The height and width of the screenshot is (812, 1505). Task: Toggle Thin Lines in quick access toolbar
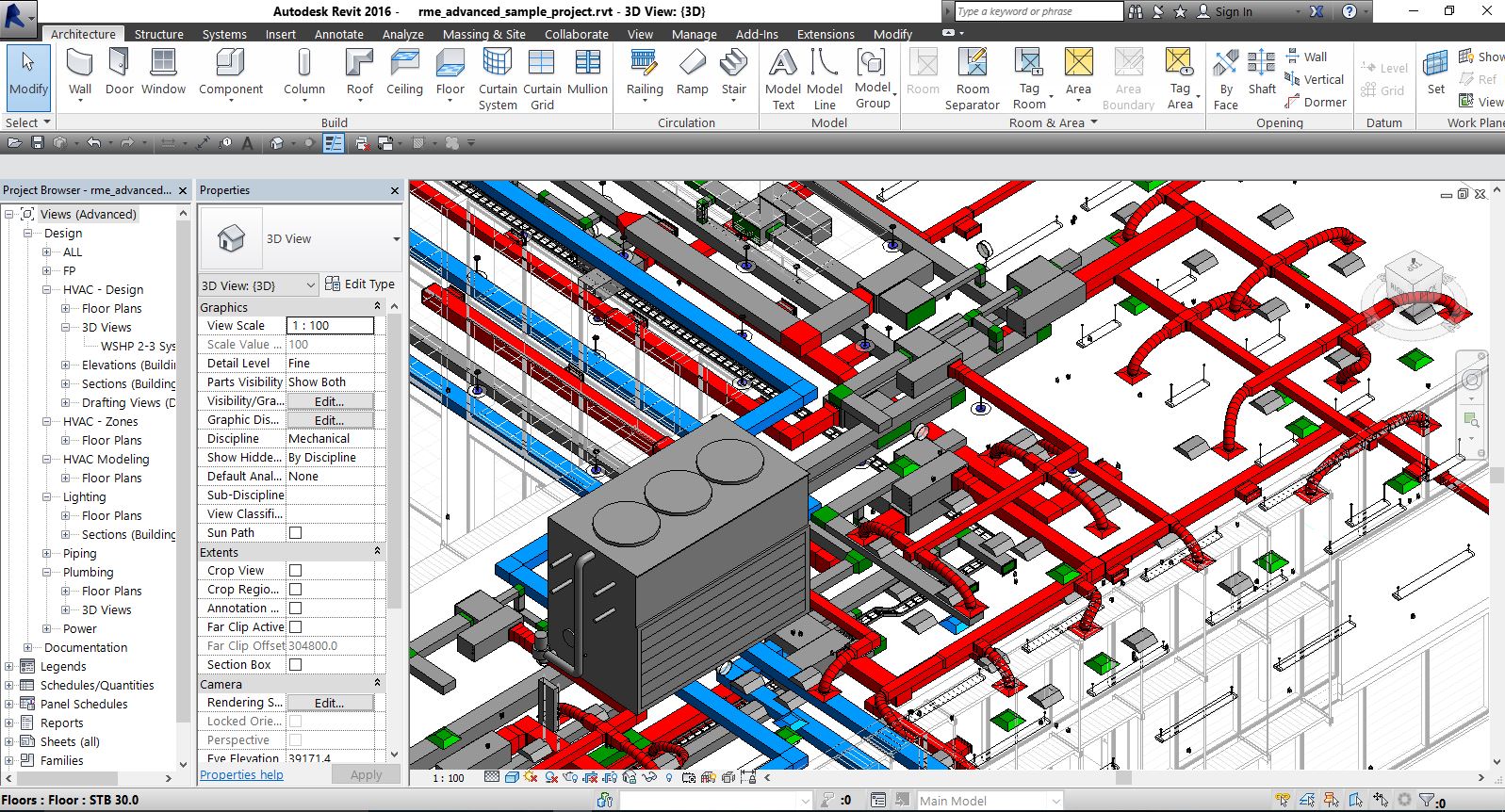334,142
